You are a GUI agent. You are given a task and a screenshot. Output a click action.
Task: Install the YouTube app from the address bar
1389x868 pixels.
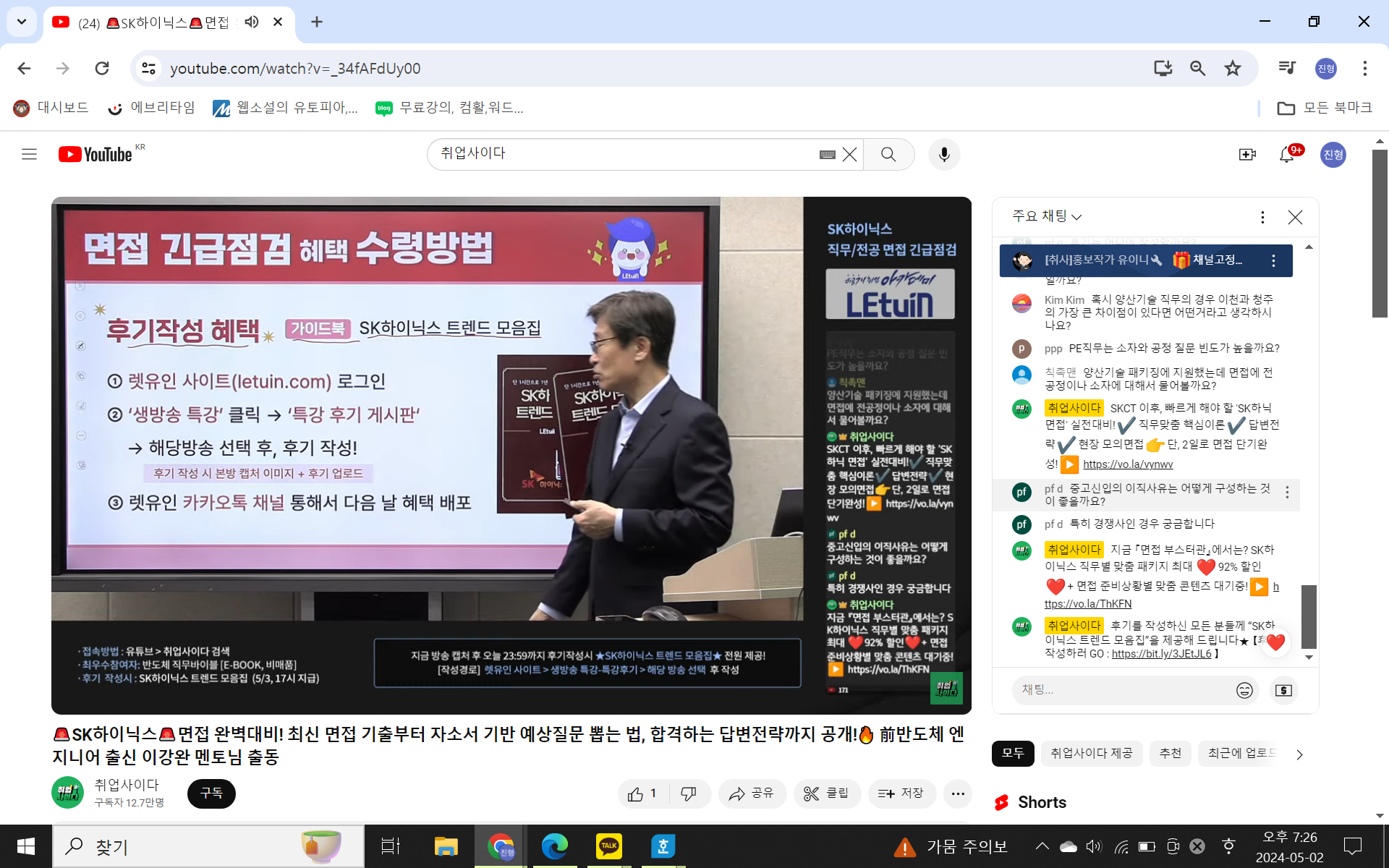point(1163,68)
